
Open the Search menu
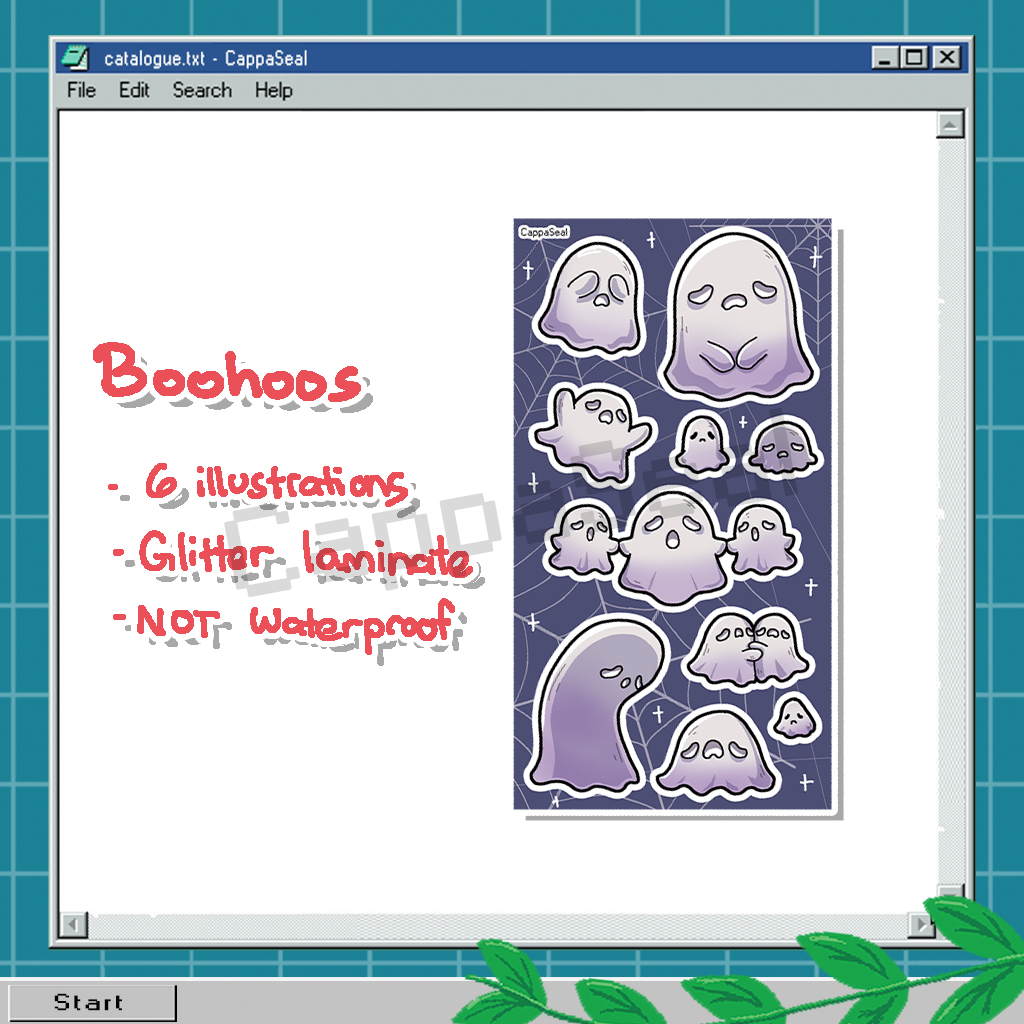click(202, 90)
